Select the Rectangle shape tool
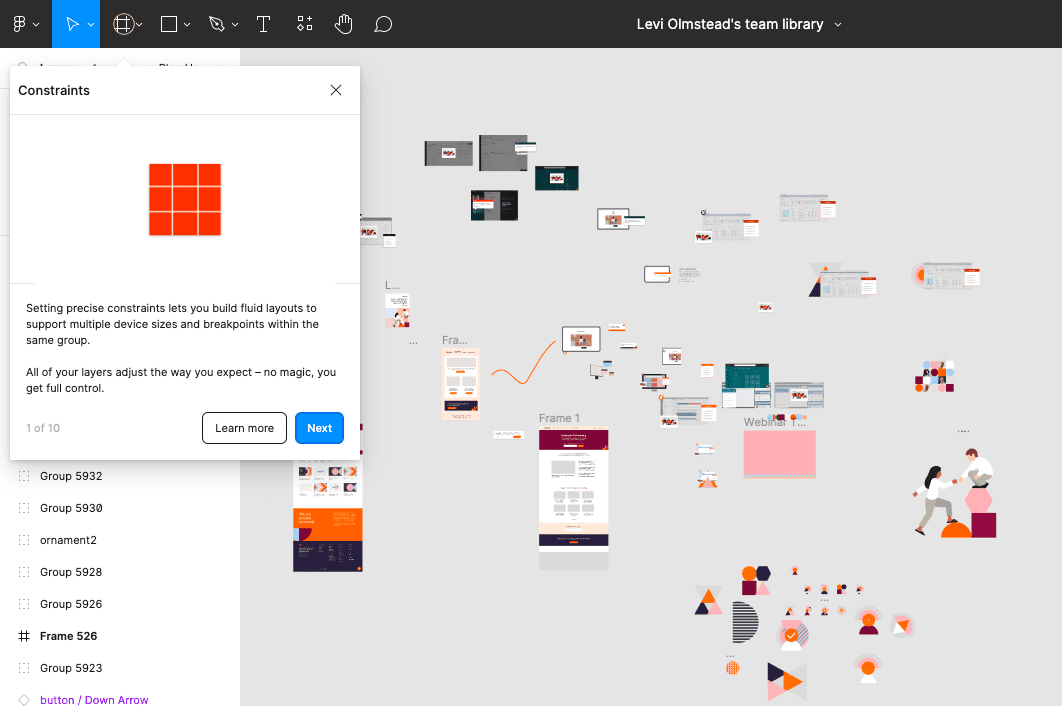This screenshot has width=1062, height=706. [x=169, y=24]
